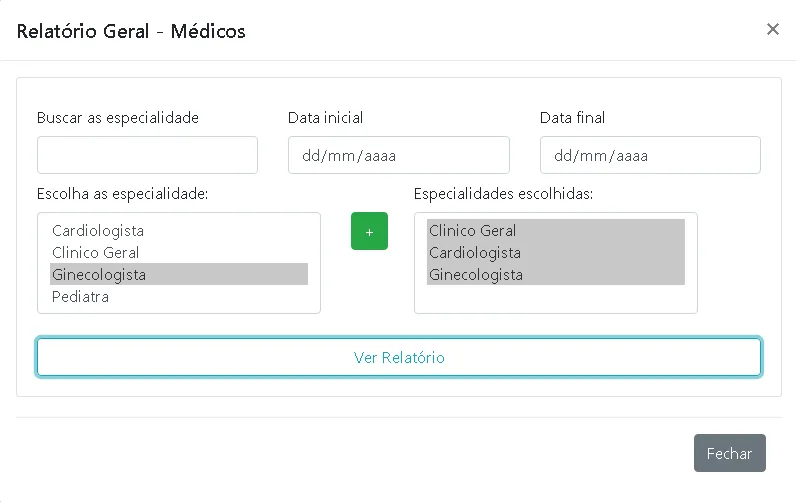Open the Data inicial date field
Image resolution: width=796 pixels, height=502 pixels.
click(398, 155)
